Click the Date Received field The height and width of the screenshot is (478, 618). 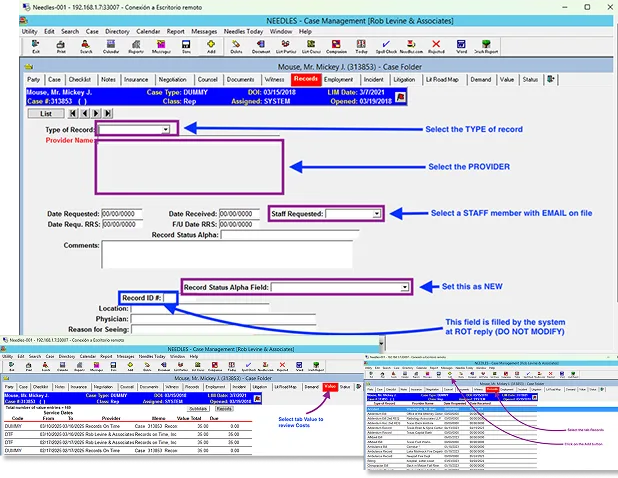point(239,214)
